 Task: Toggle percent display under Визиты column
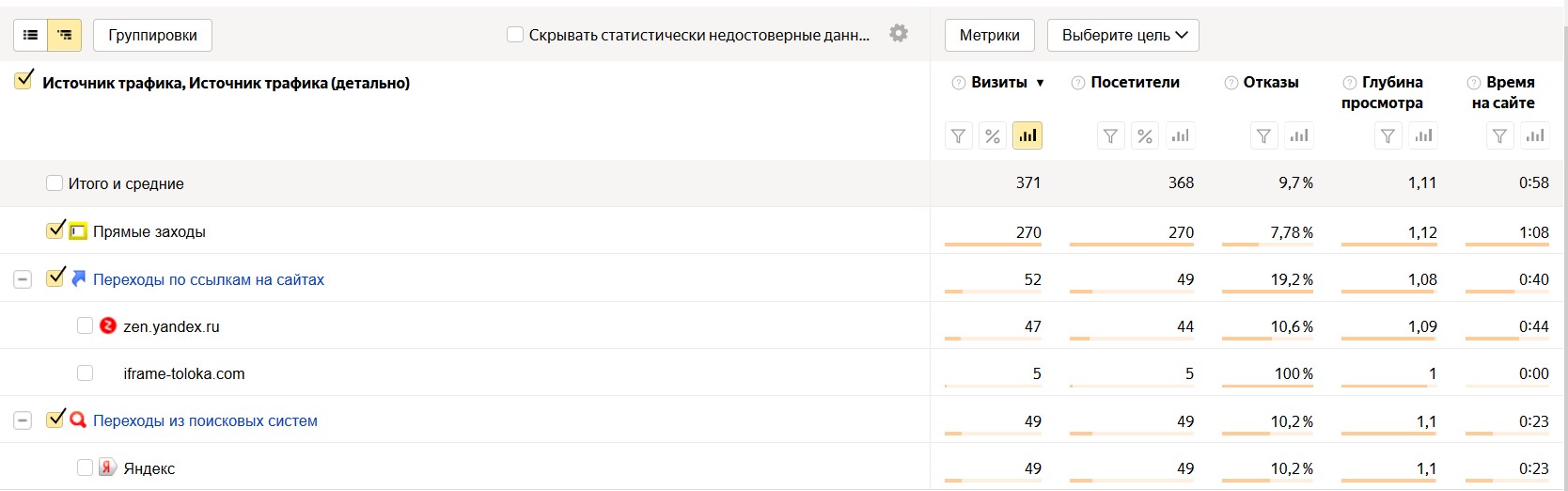pos(993,136)
